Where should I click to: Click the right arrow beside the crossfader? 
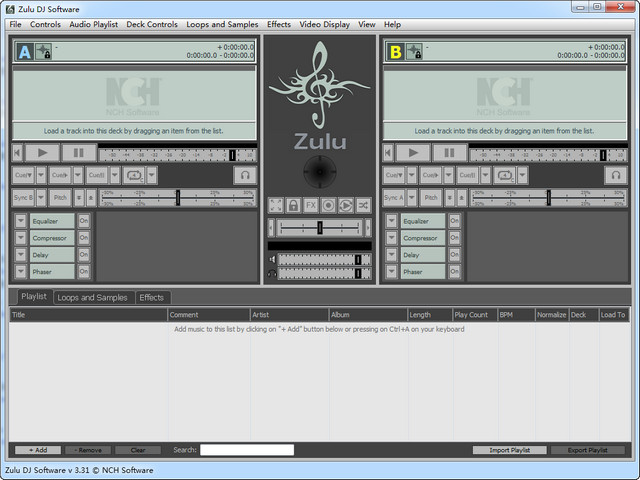tap(368, 228)
